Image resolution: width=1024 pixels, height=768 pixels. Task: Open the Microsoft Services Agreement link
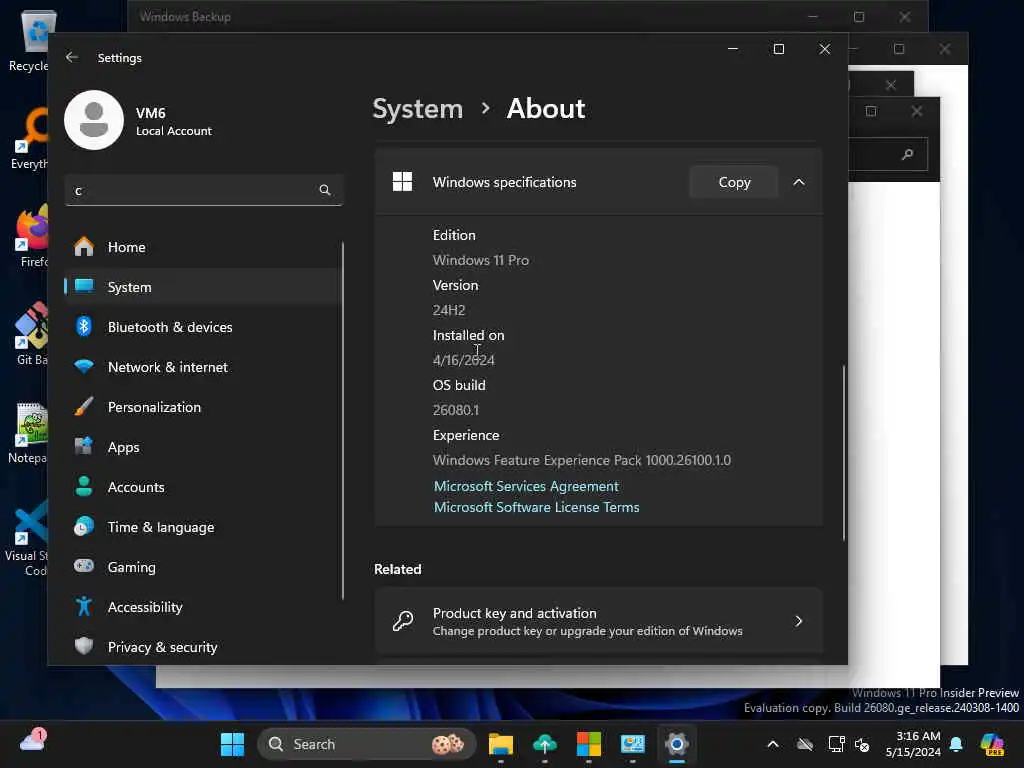526,487
